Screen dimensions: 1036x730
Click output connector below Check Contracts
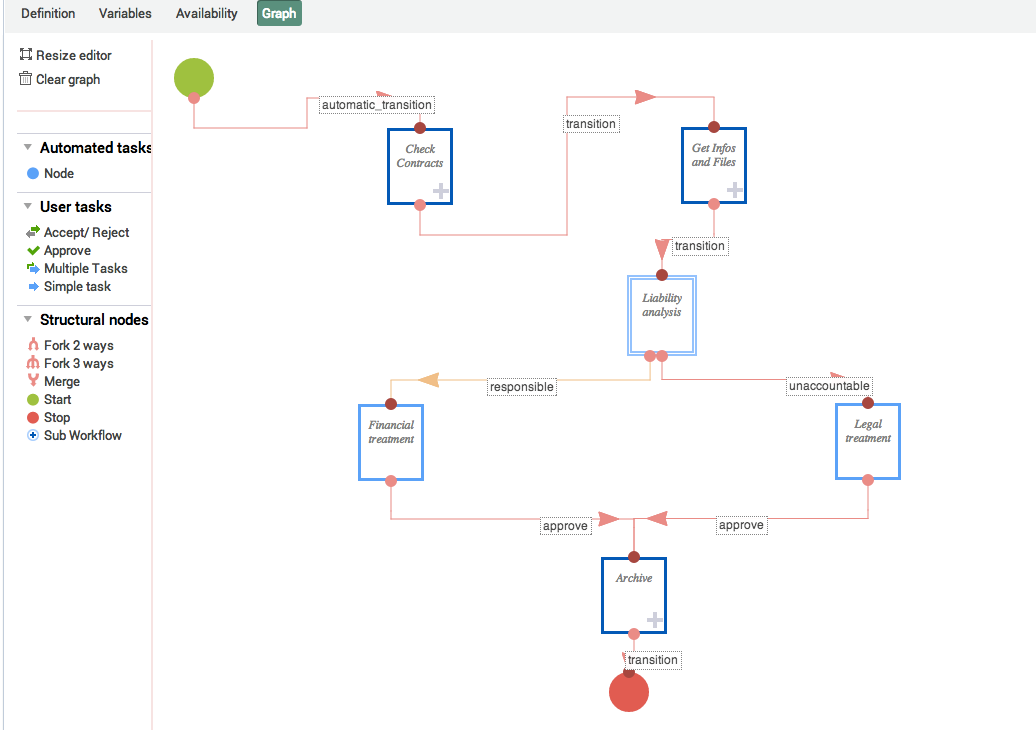click(x=420, y=205)
